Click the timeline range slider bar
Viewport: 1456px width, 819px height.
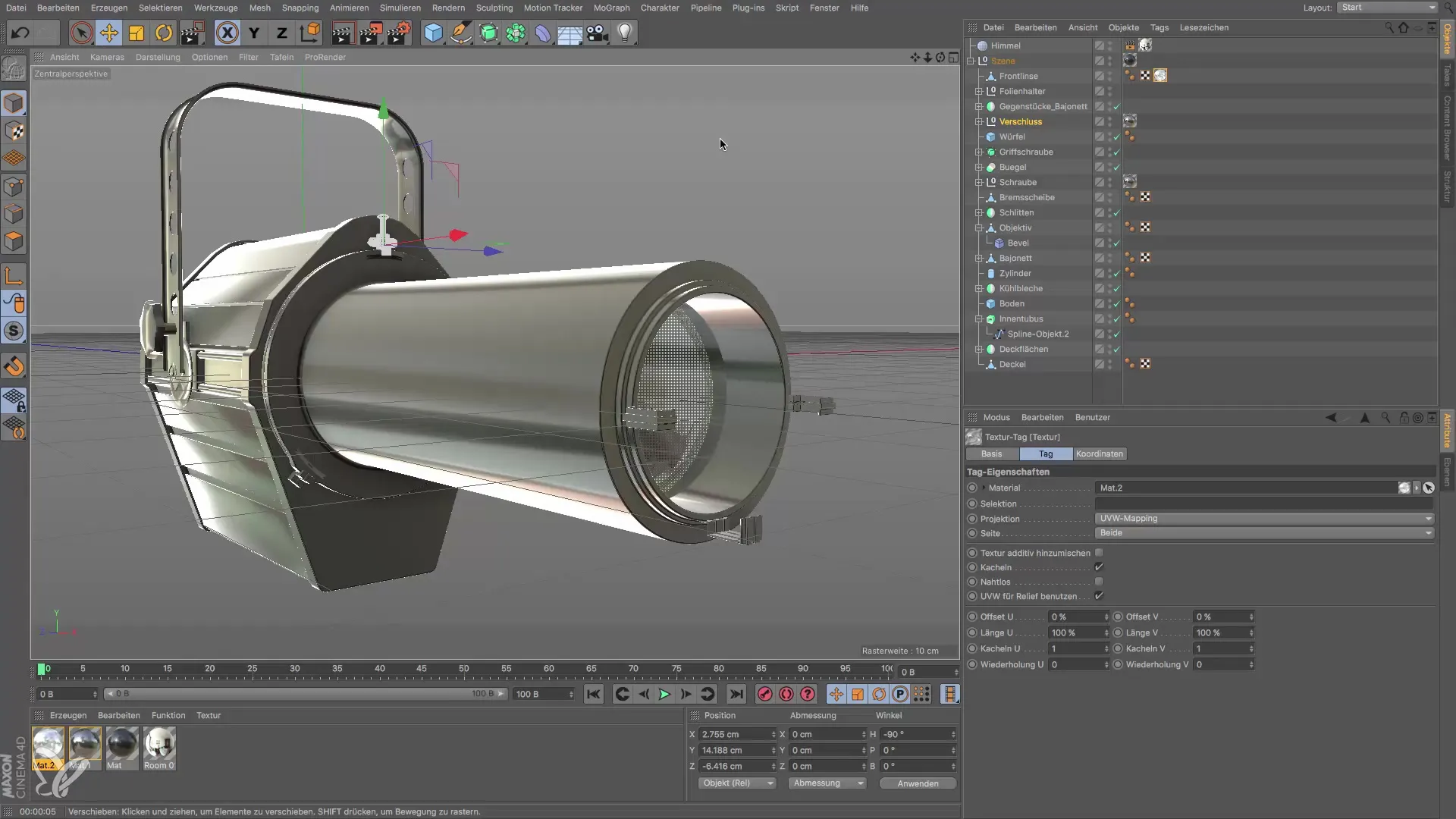click(305, 694)
